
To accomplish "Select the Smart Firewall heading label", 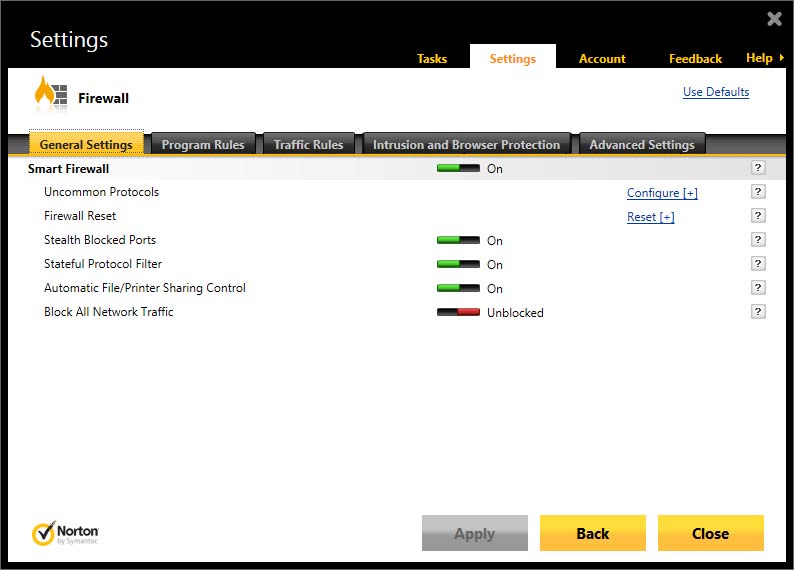I will [68, 169].
